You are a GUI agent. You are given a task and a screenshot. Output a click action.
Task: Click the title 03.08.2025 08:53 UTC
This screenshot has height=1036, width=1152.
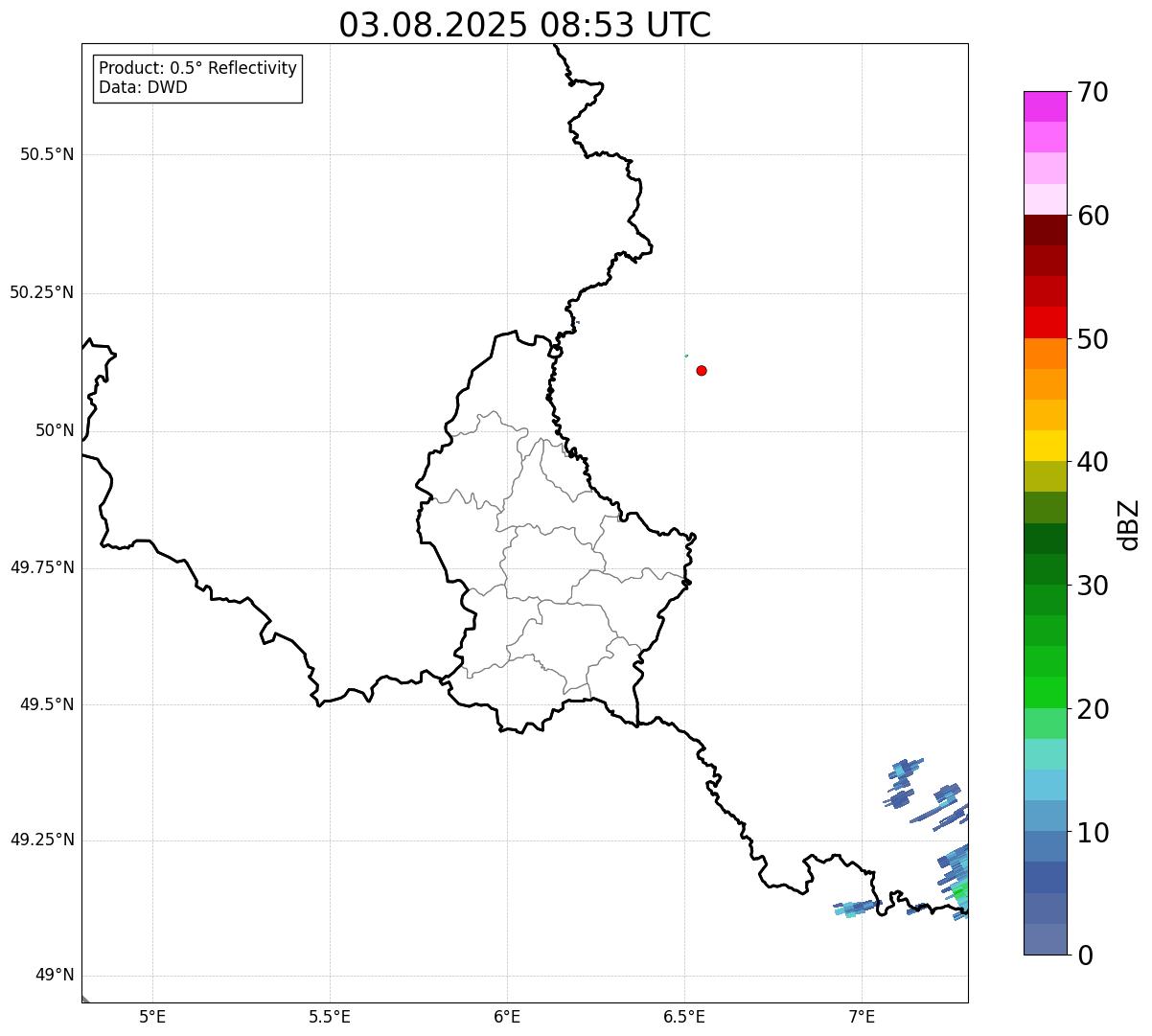tap(525, 25)
